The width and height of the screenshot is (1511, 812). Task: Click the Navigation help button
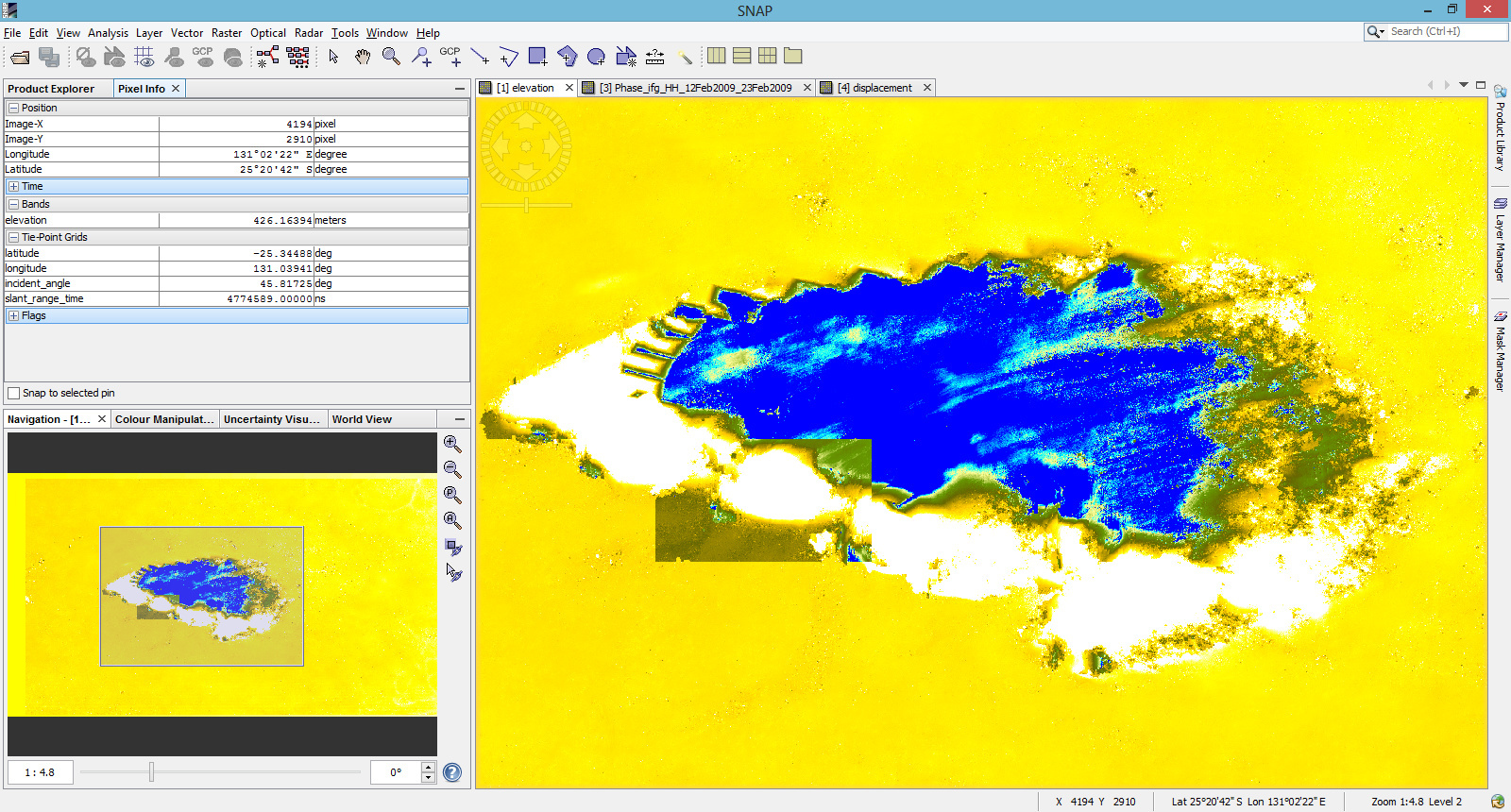click(452, 772)
